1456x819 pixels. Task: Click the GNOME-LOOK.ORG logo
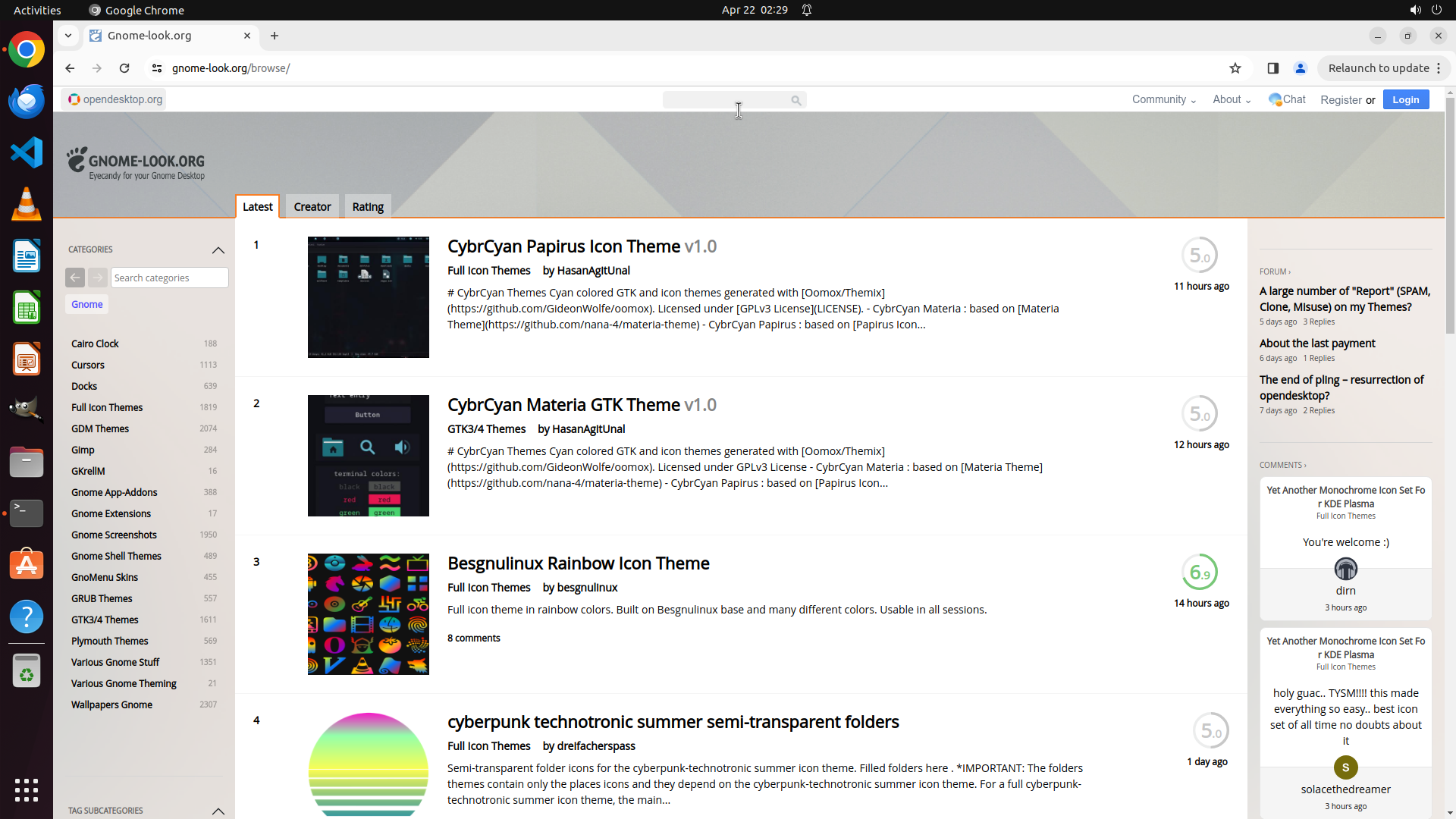click(x=136, y=163)
